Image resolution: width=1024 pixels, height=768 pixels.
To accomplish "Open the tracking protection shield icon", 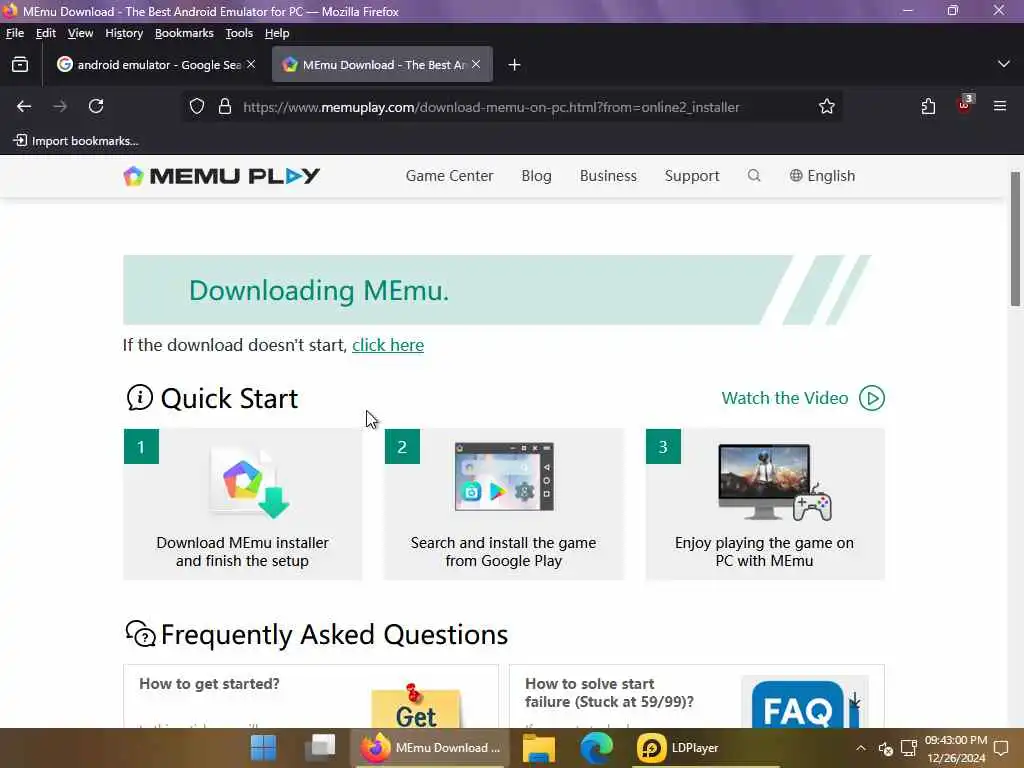I will coord(197,106).
